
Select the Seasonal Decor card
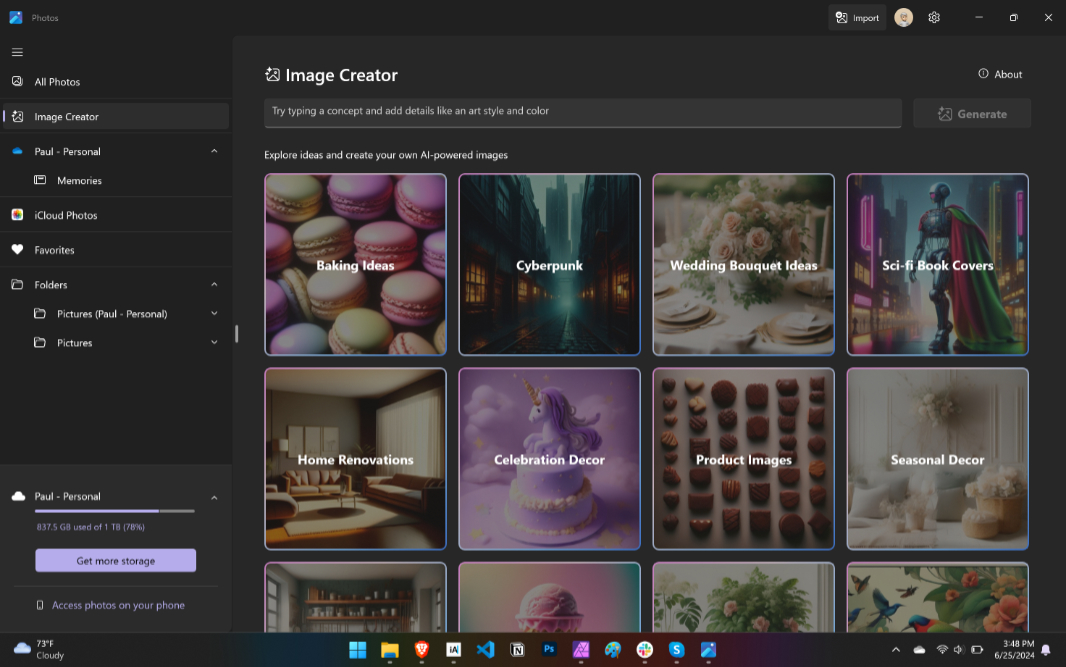[x=938, y=459]
